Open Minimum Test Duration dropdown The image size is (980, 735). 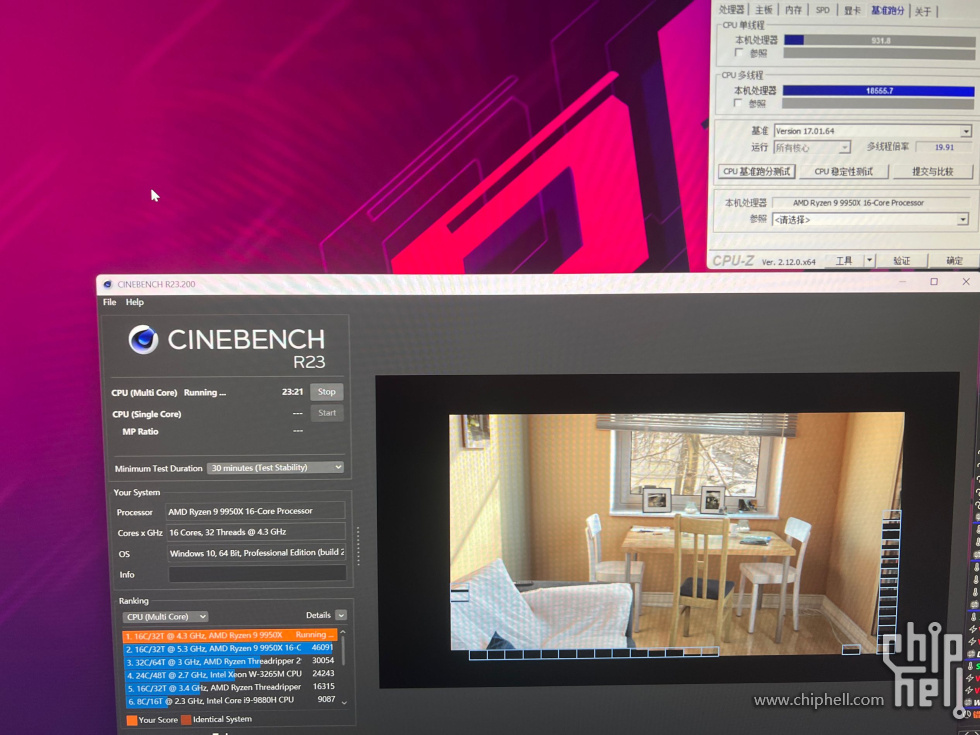(275, 468)
